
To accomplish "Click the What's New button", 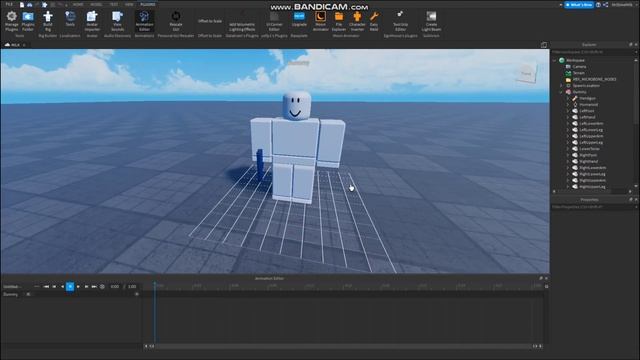I will (579, 4).
